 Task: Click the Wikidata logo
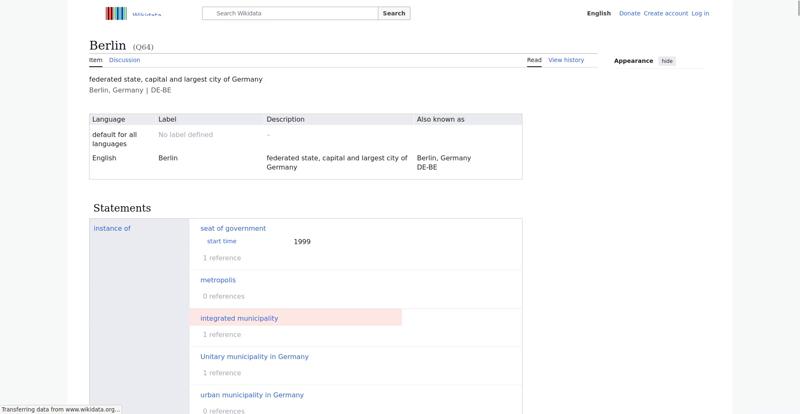[x=133, y=13]
